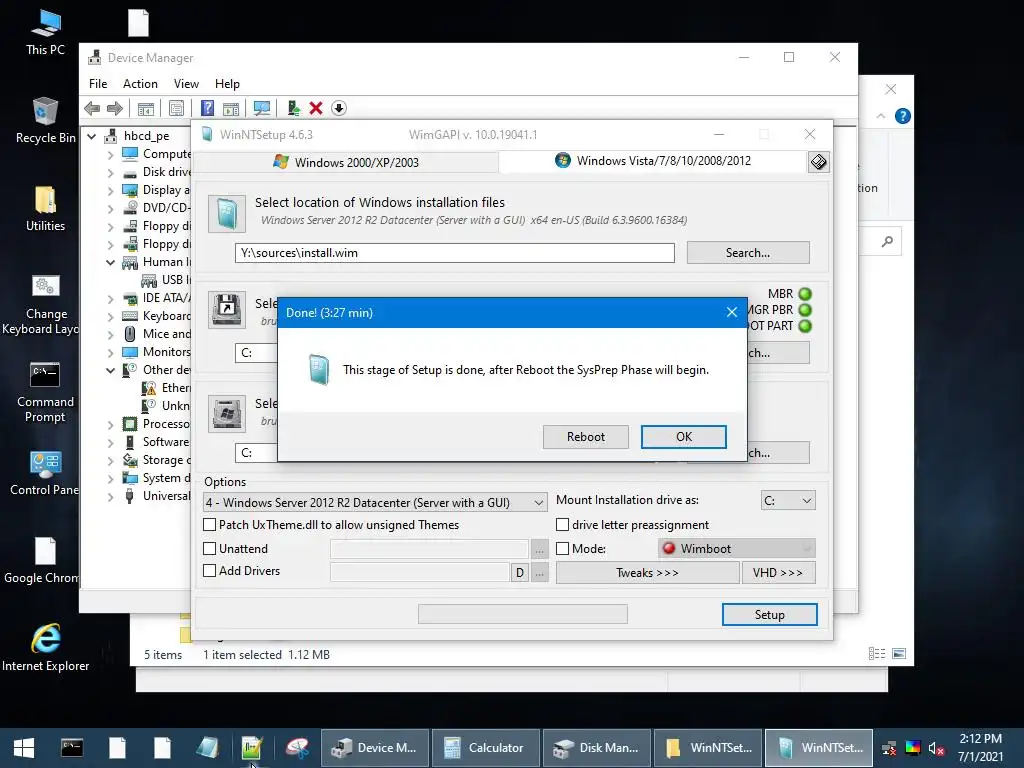Collapse the hbcd_pe root node

click(92, 136)
